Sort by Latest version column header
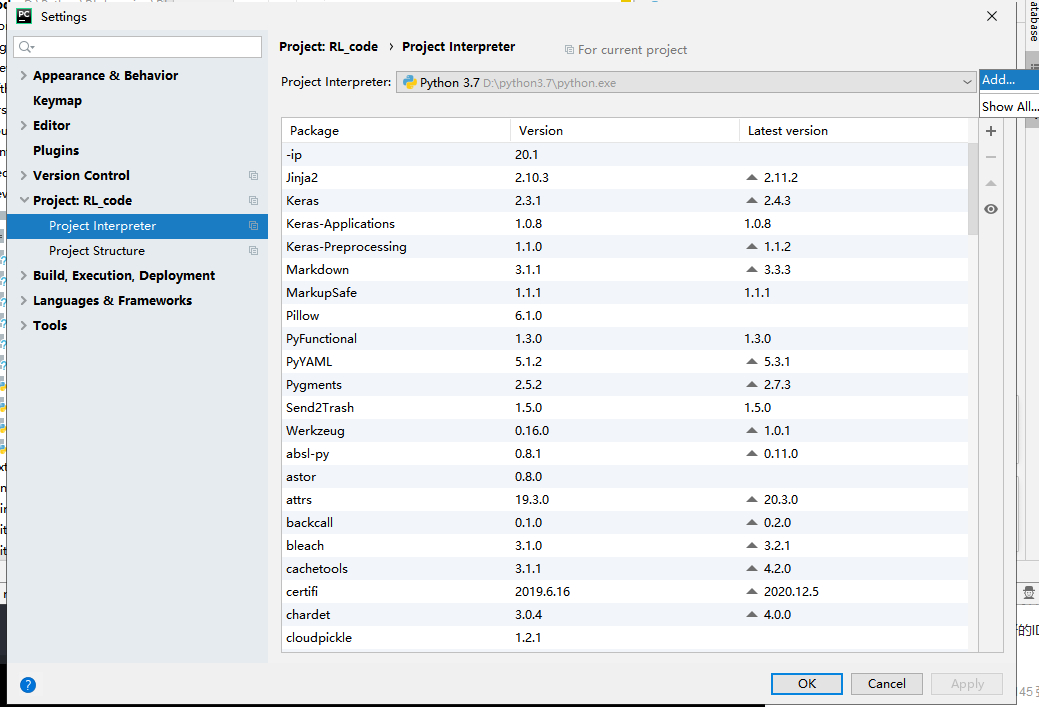This screenshot has height=707, width=1039. tap(853, 131)
